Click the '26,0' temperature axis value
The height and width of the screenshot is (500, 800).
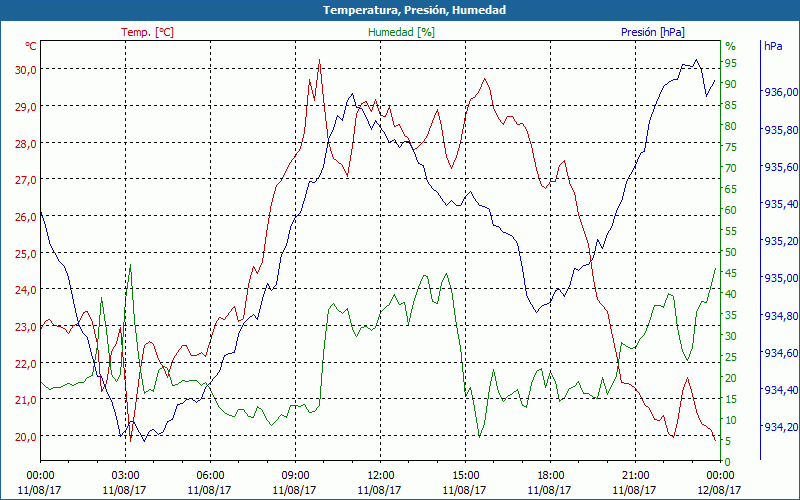pos(26,216)
